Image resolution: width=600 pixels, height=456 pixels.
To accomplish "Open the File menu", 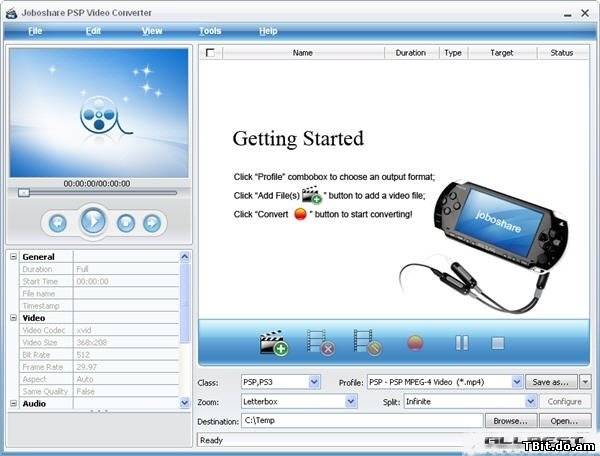I will (35, 31).
